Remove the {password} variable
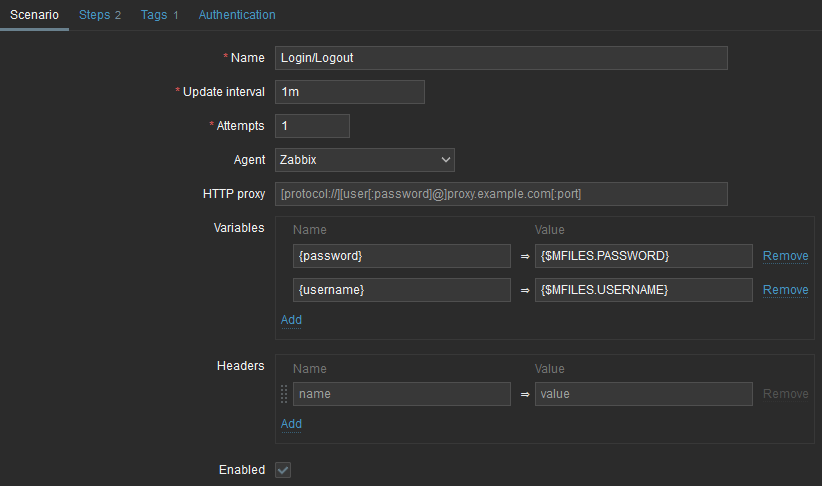Screen dimensions: 822x486 click(x=785, y=256)
